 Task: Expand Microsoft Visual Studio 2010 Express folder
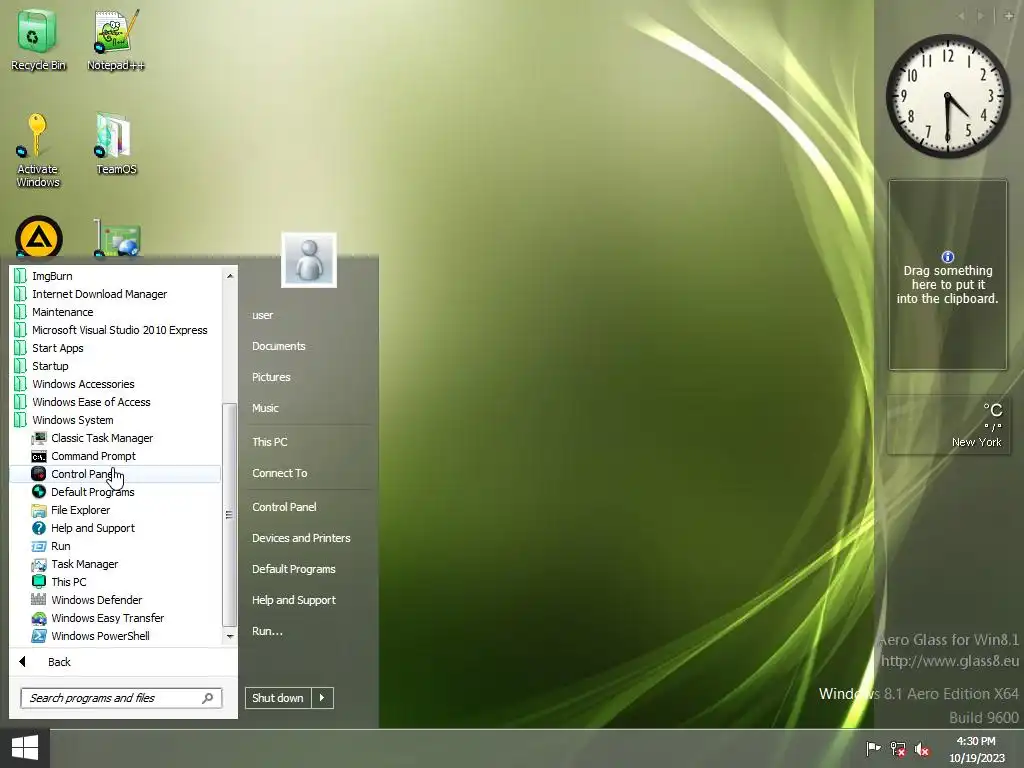[120, 330]
